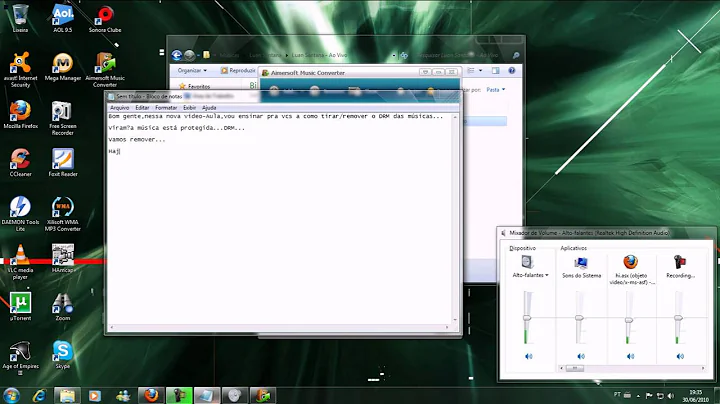Mute the Alto-falantes device

pos(529,356)
